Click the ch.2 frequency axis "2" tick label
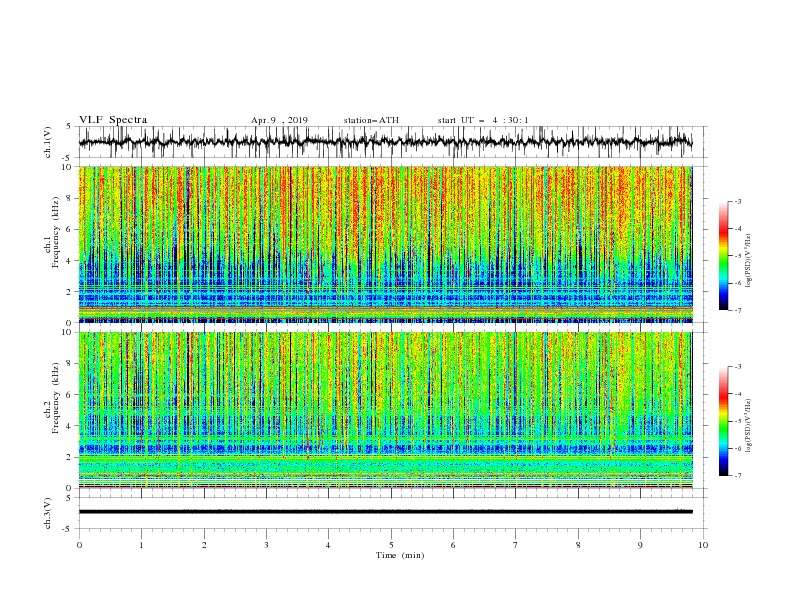 pyautogui.click(x=69, y=457)
